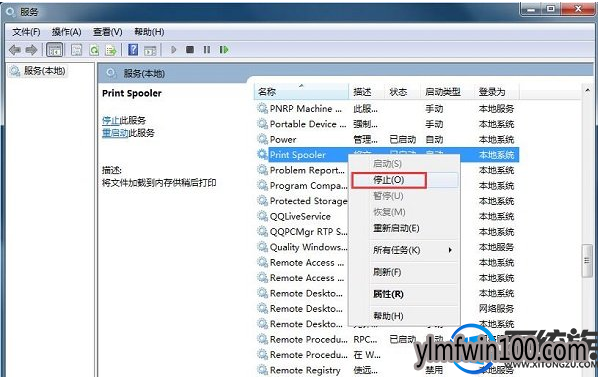Toggle the console tree pane icon

click(x=55, y=50)
